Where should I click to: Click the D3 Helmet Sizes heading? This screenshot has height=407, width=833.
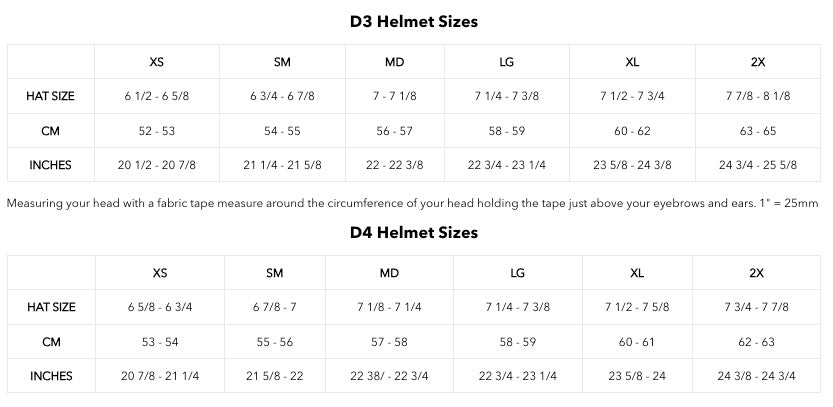(414, 22)
